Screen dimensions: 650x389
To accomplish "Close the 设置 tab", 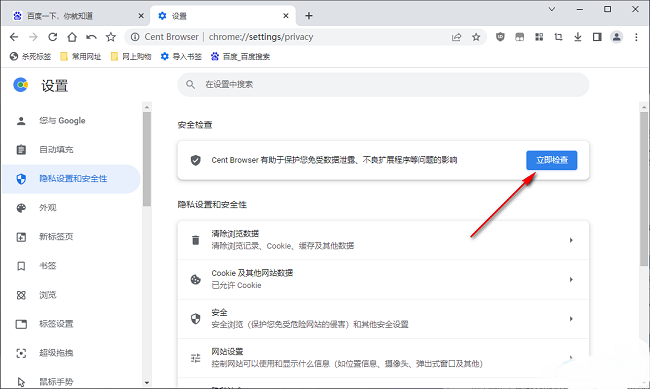I will click(286, 16).
